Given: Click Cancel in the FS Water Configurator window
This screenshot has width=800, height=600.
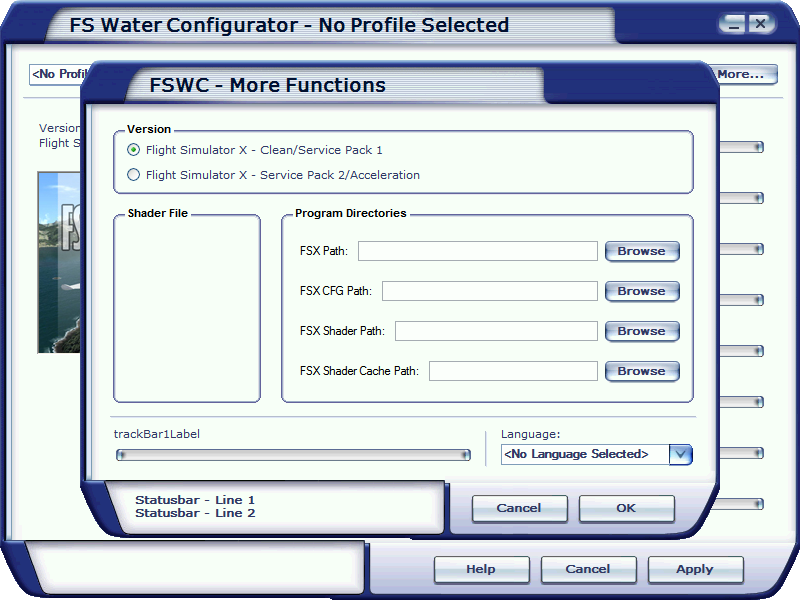Looking at the screenshot, I should [x=588, y=569].
